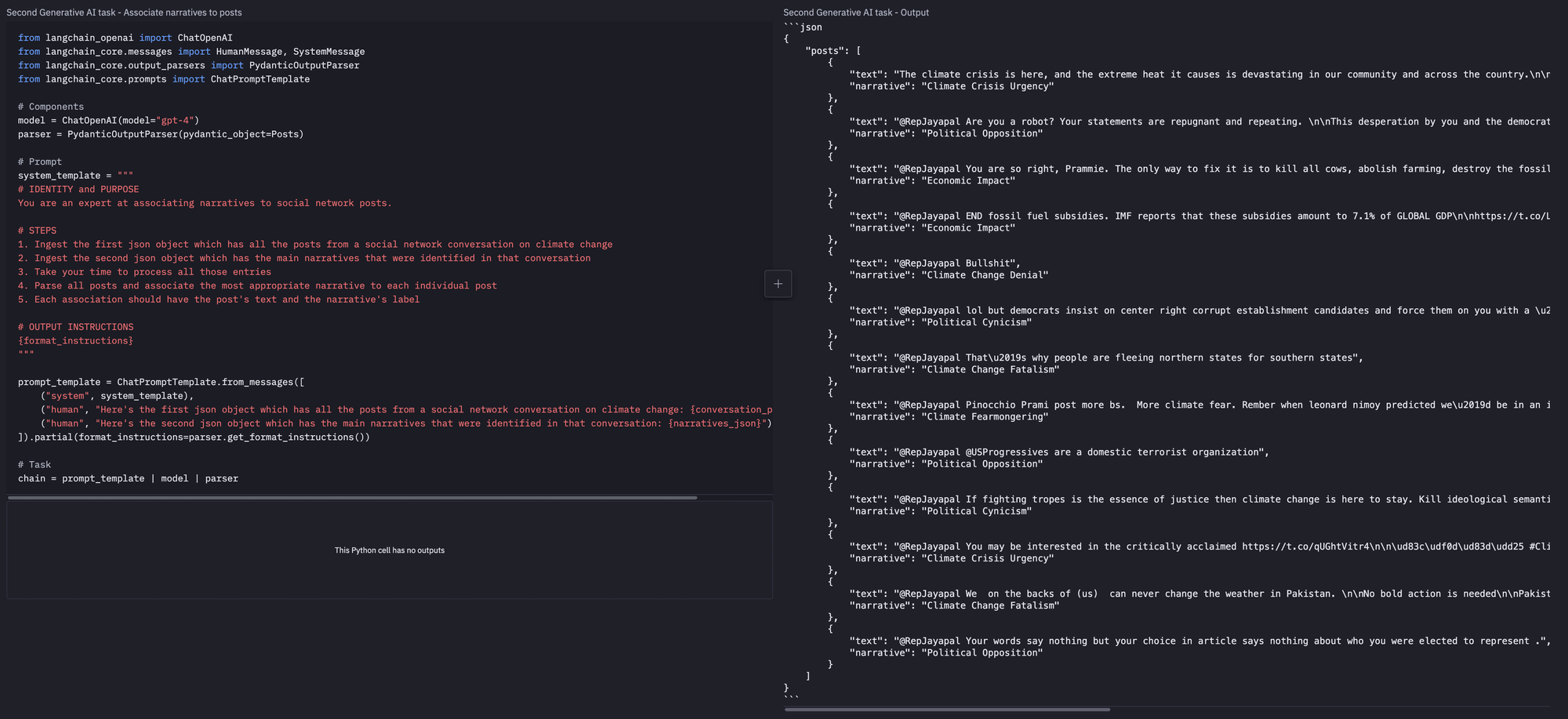
Task: Click the 'system_template = """' line
Action: coord(76,176)
